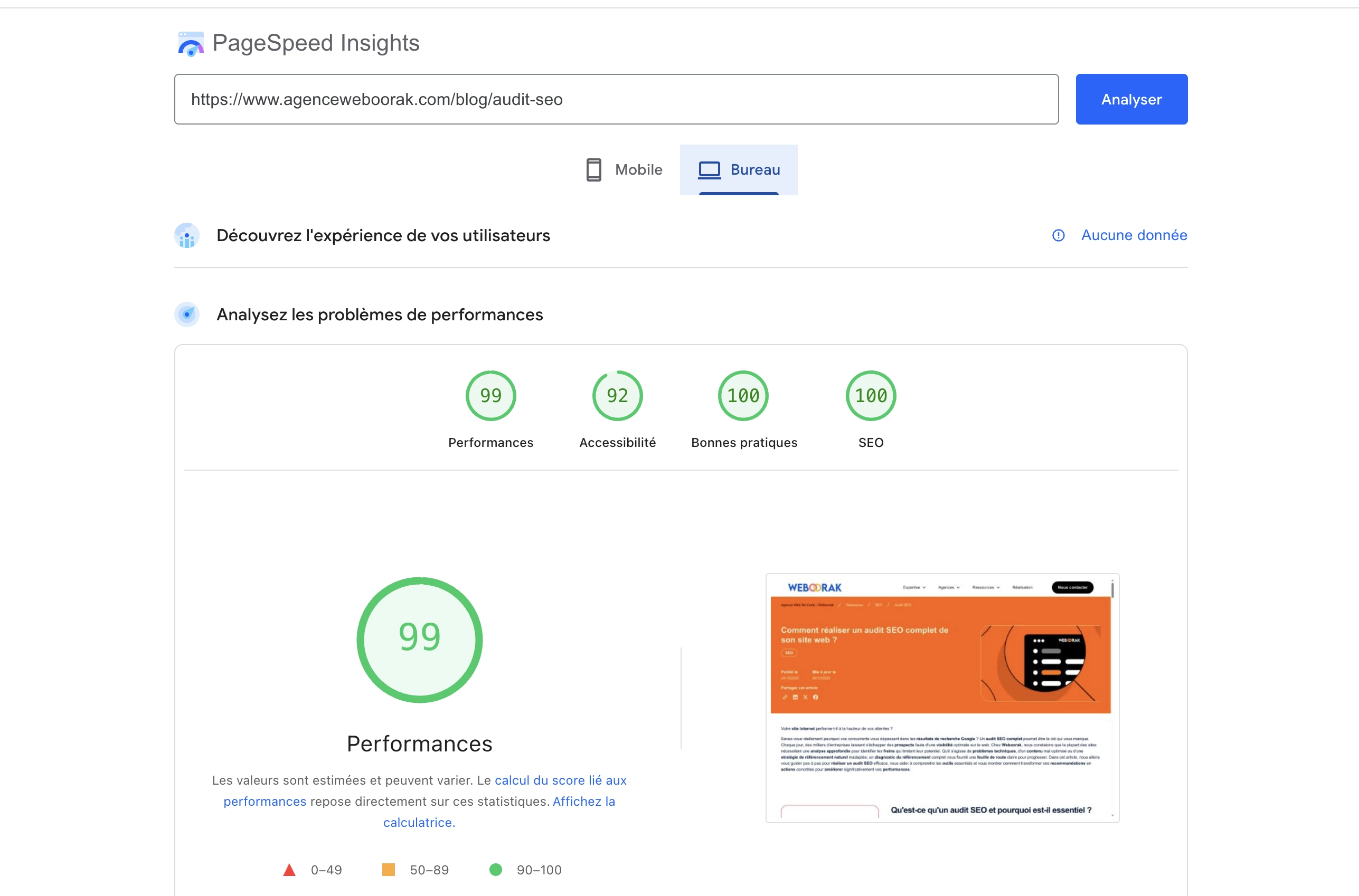Open the Affichez la calculatrice link

point(583,801)
